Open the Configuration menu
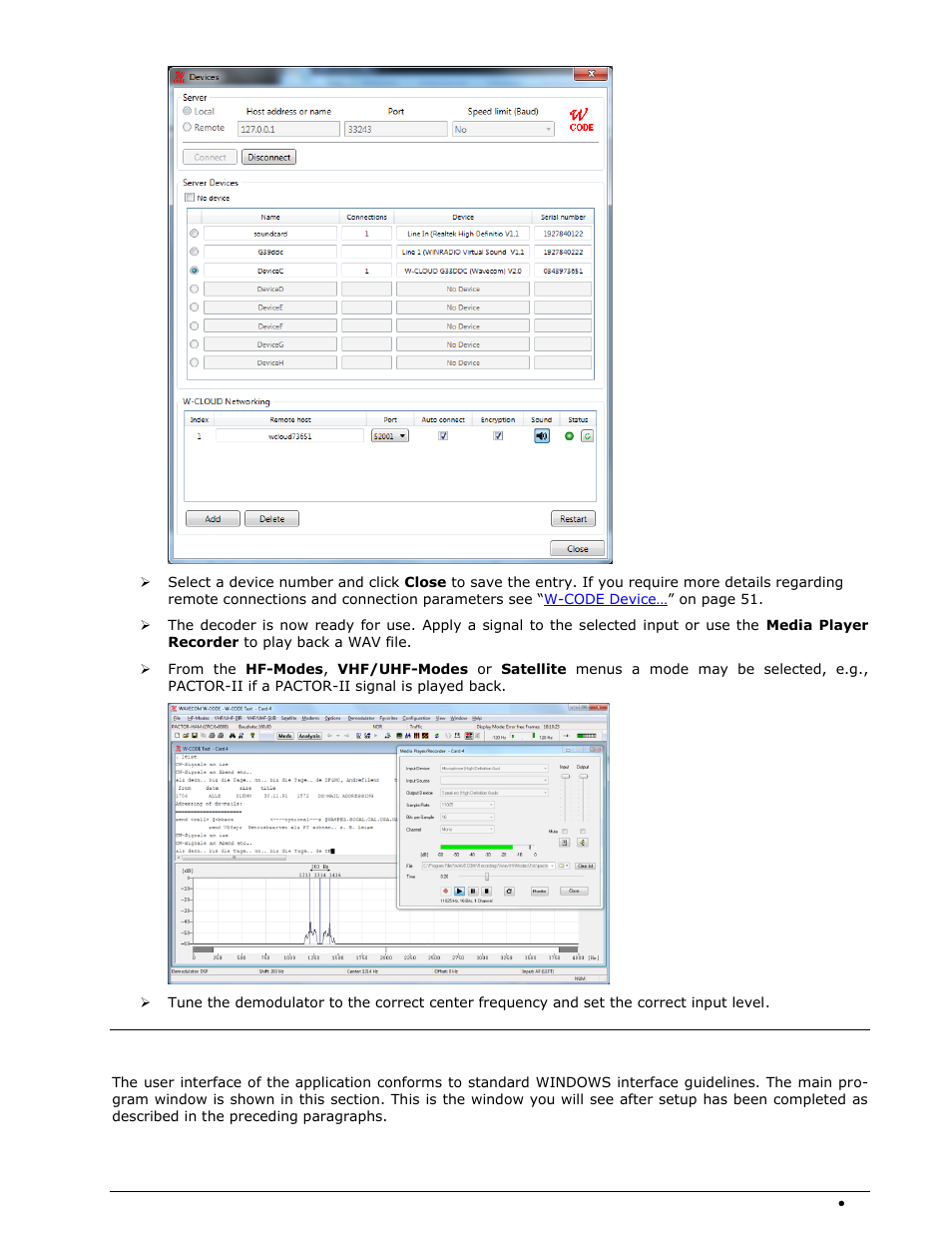 click(416, 718)
